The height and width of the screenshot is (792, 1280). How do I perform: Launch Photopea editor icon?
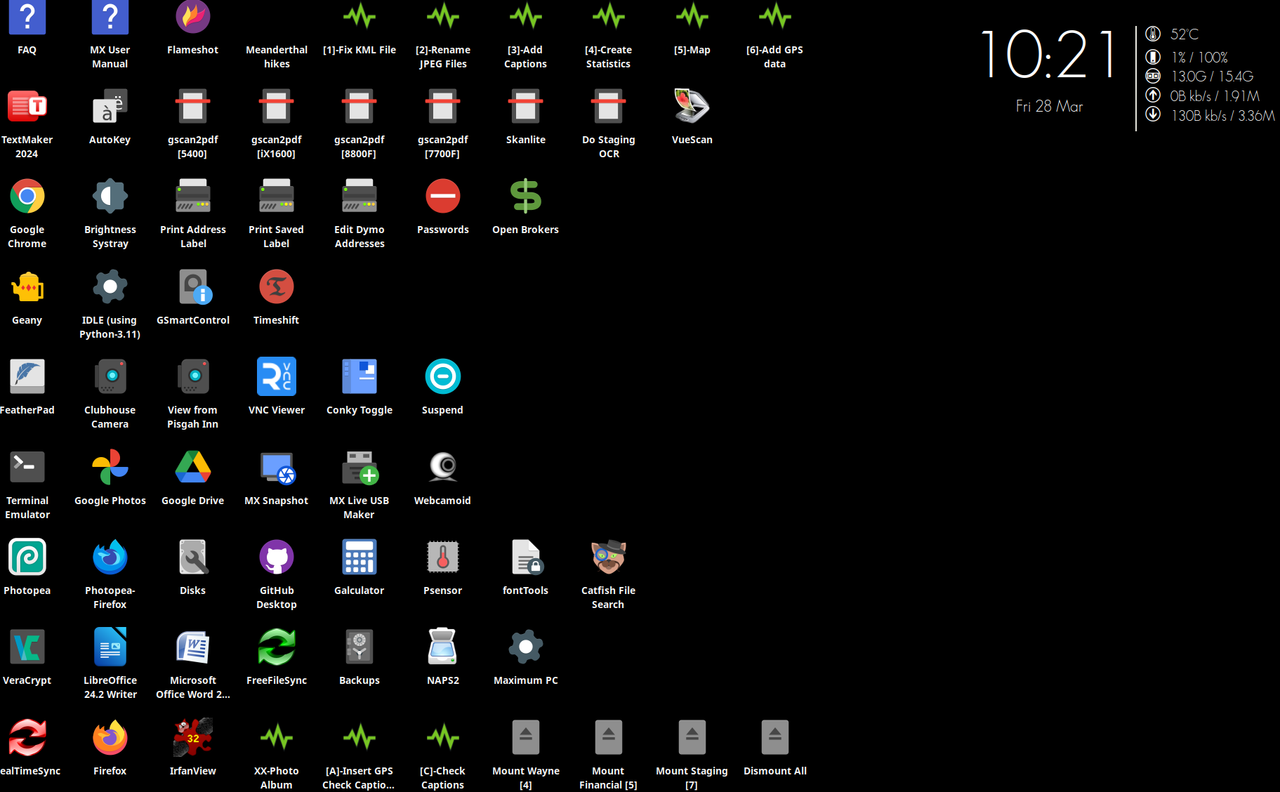pyautogui.click(x=27, y=557)
